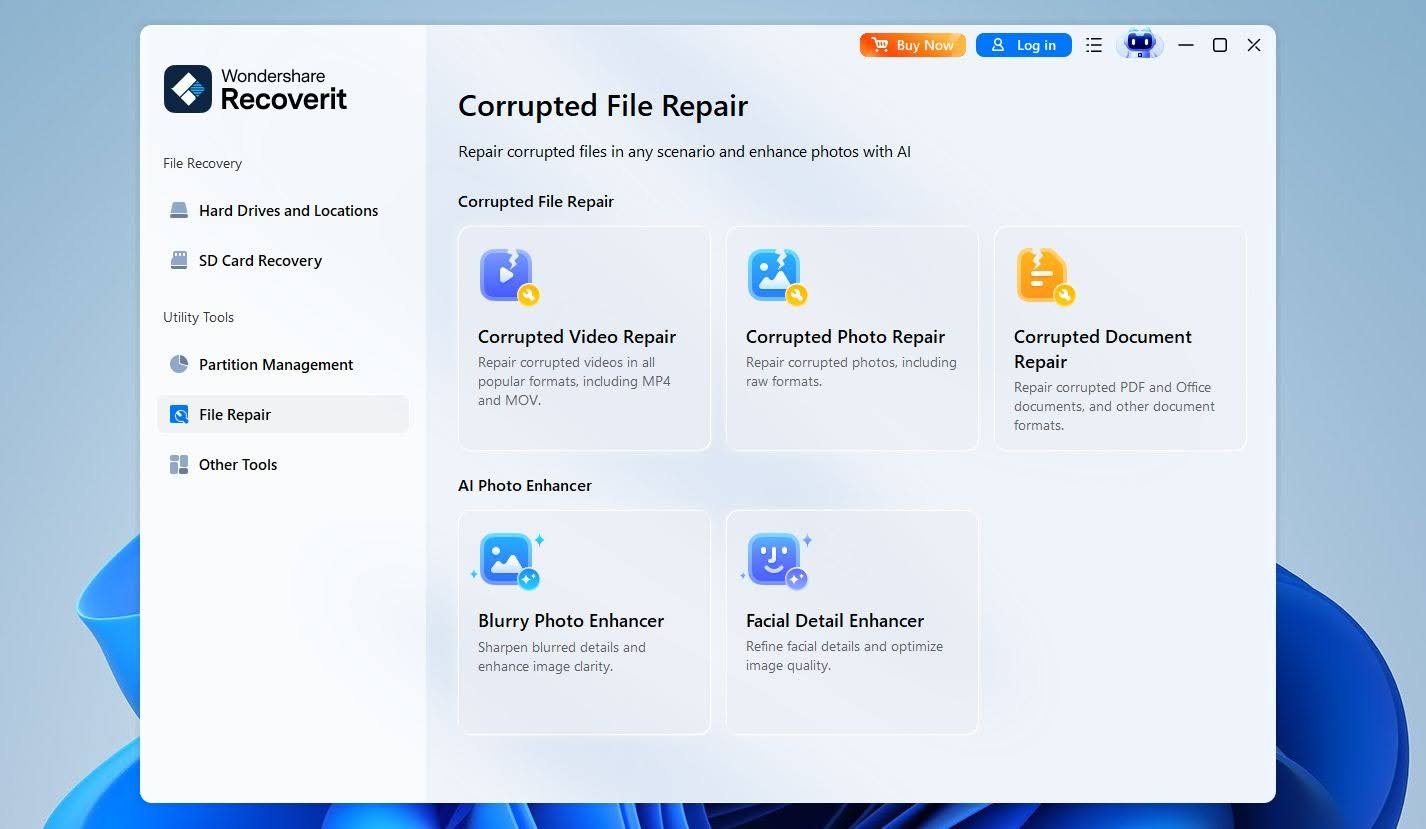Click "Sharpen blurred details and enhance image clarity." text

(x=562, y=656)
